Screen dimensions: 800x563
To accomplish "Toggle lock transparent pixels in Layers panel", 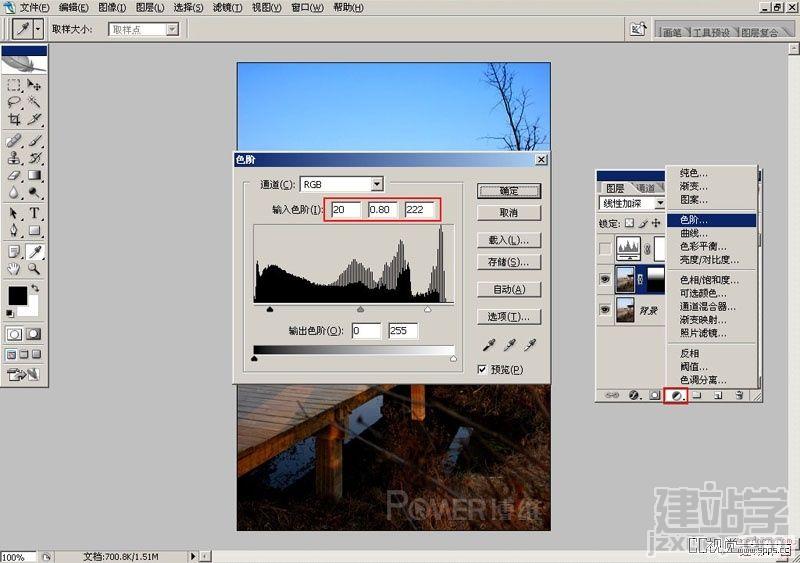I will point(630,223).
